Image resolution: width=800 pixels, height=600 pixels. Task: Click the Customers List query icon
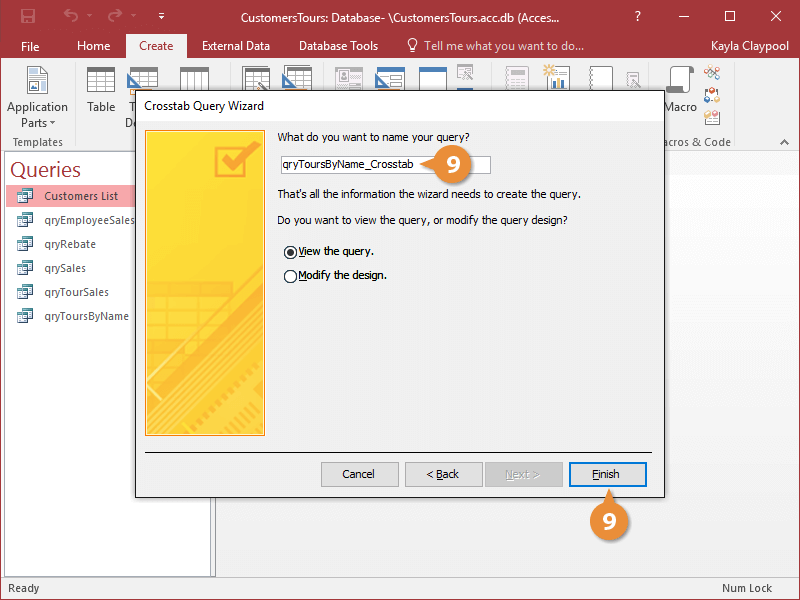(25, 196)
